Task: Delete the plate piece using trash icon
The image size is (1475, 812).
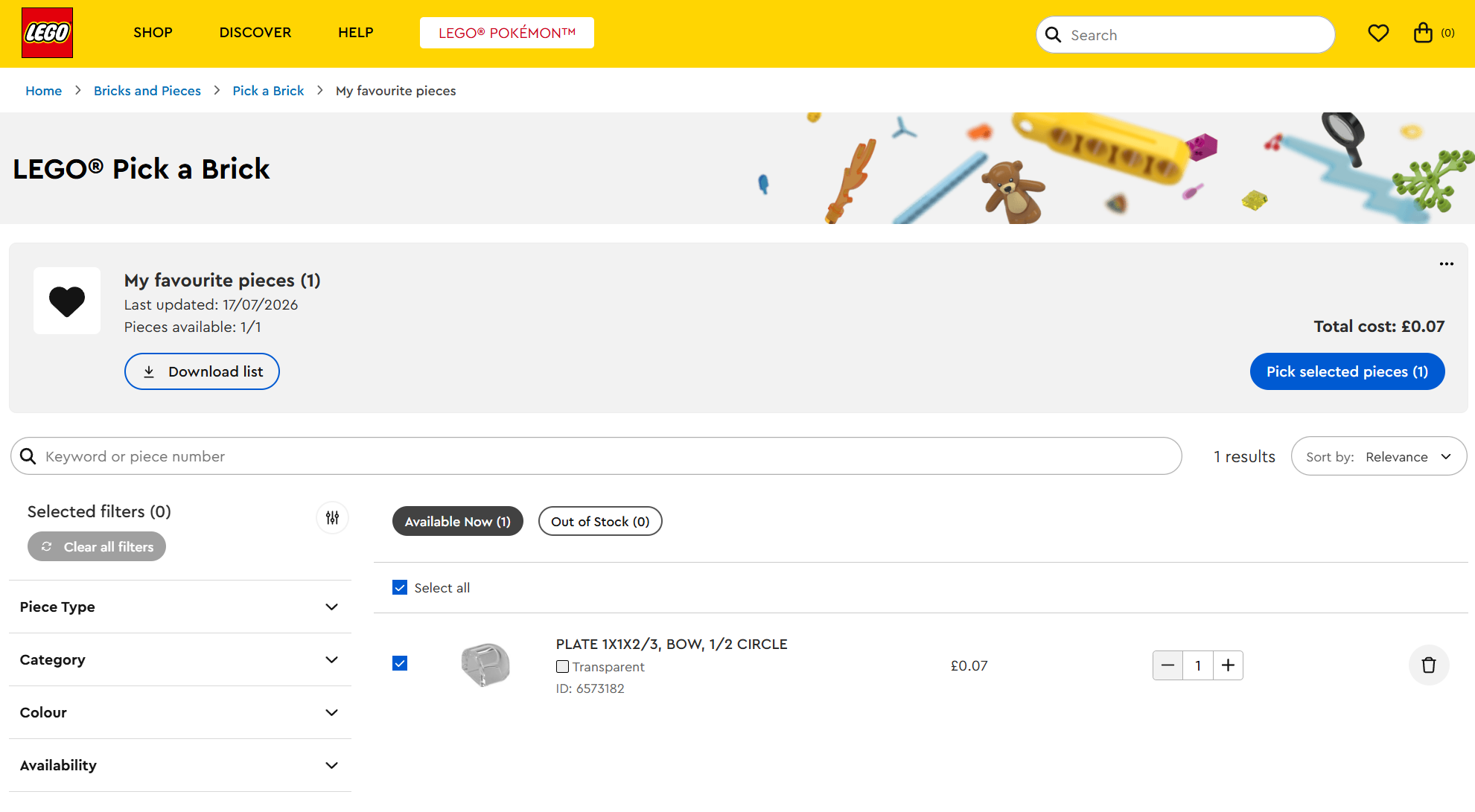Action: [1429, 665]
